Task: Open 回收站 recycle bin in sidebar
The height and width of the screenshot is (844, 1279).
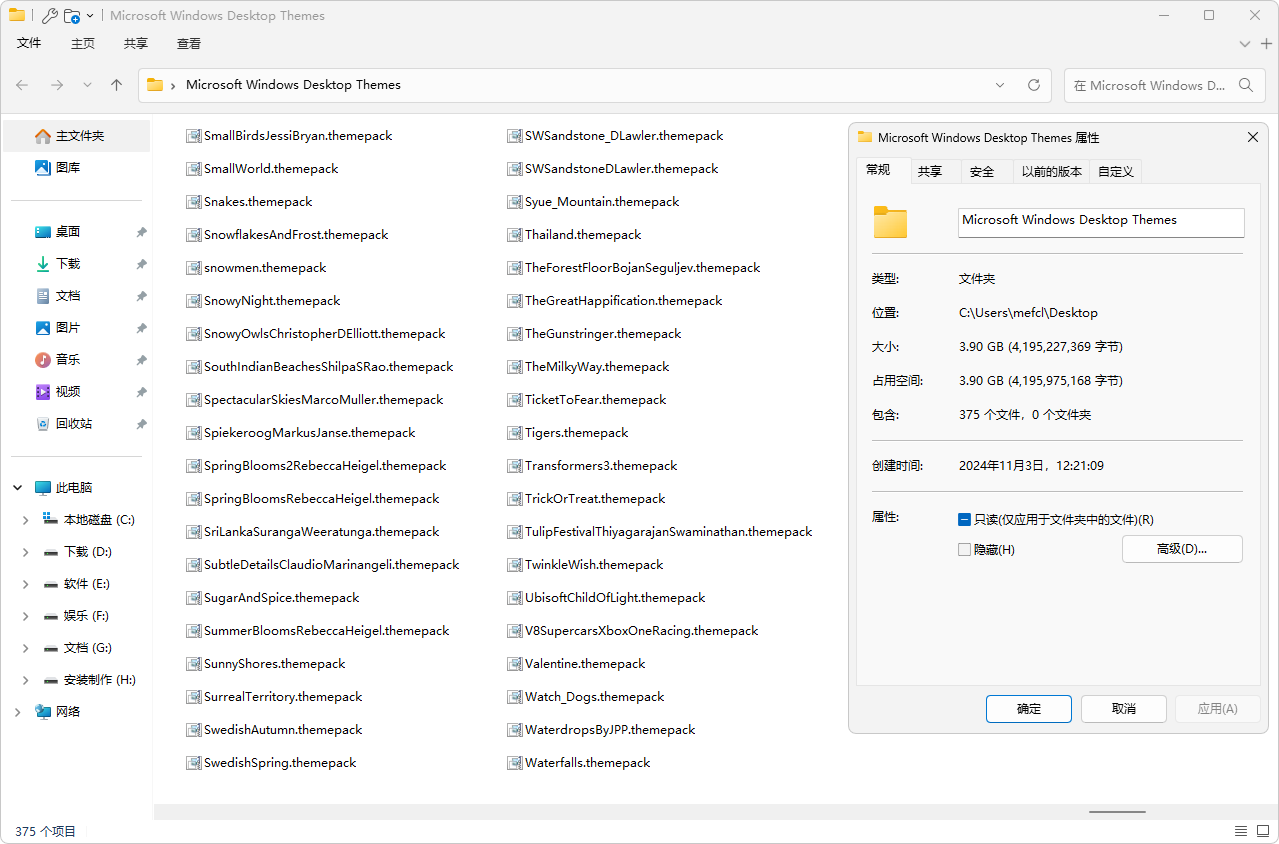Action: (x=76, y=424)
